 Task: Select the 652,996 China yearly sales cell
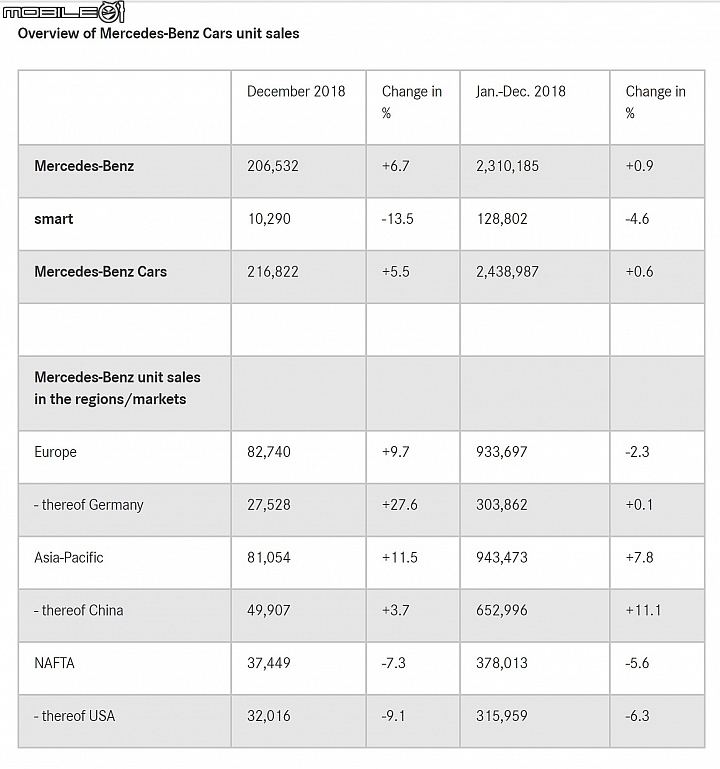coord(502,610)
